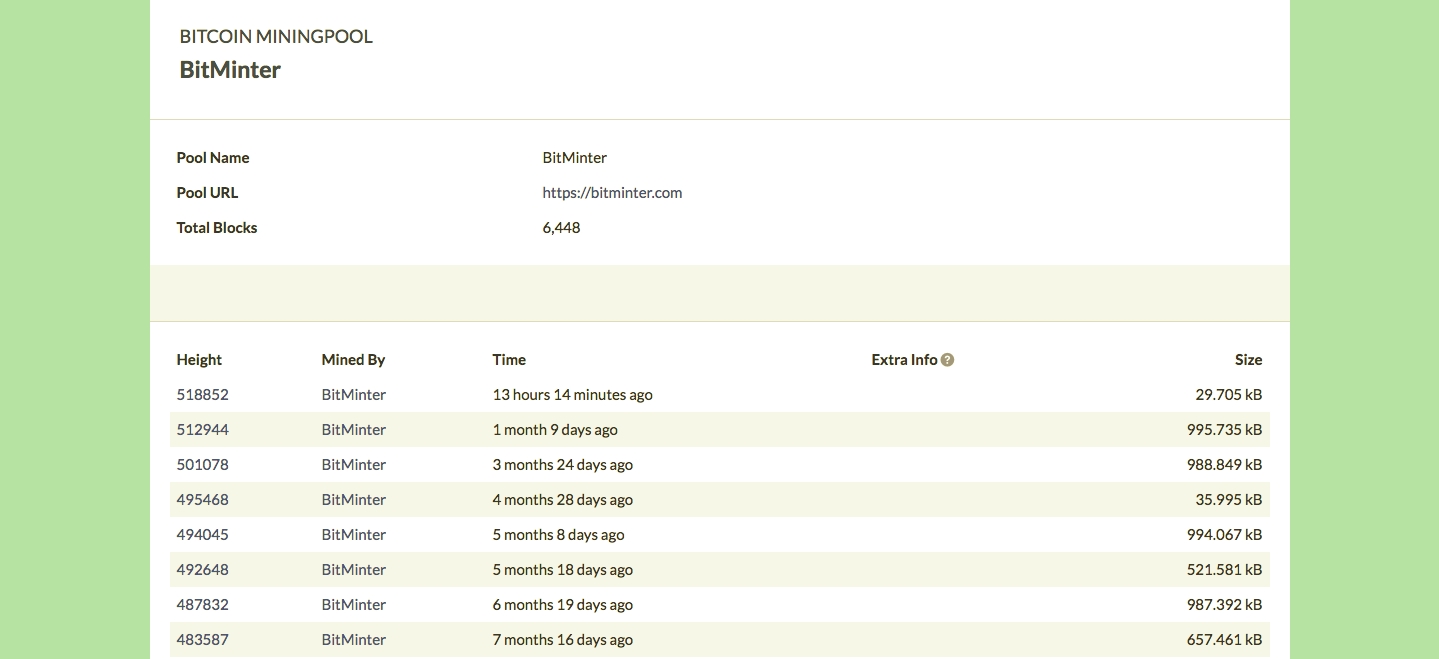Open block height 518852

point(203,395)
